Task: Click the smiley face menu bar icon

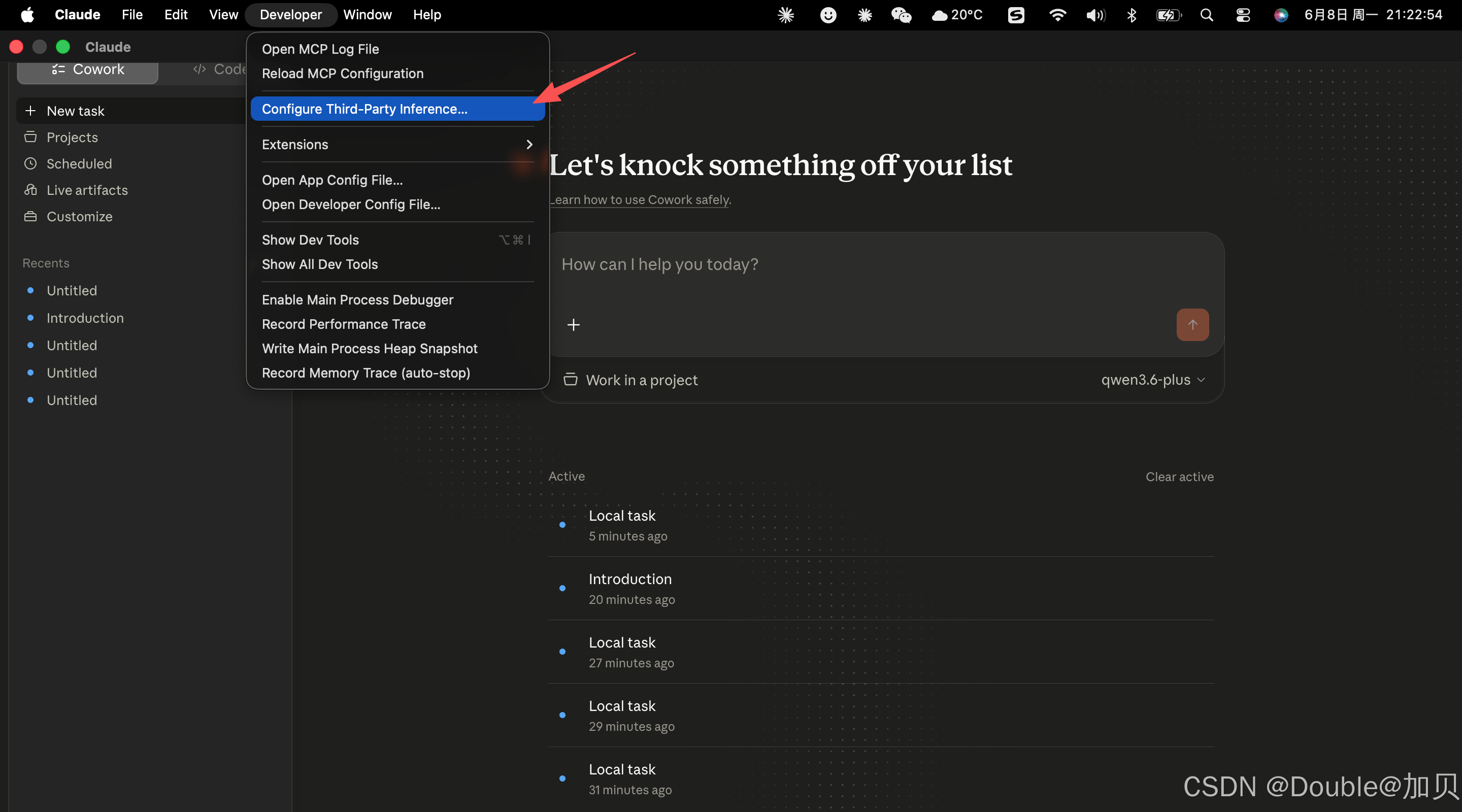Action: (x=828, y=15)
